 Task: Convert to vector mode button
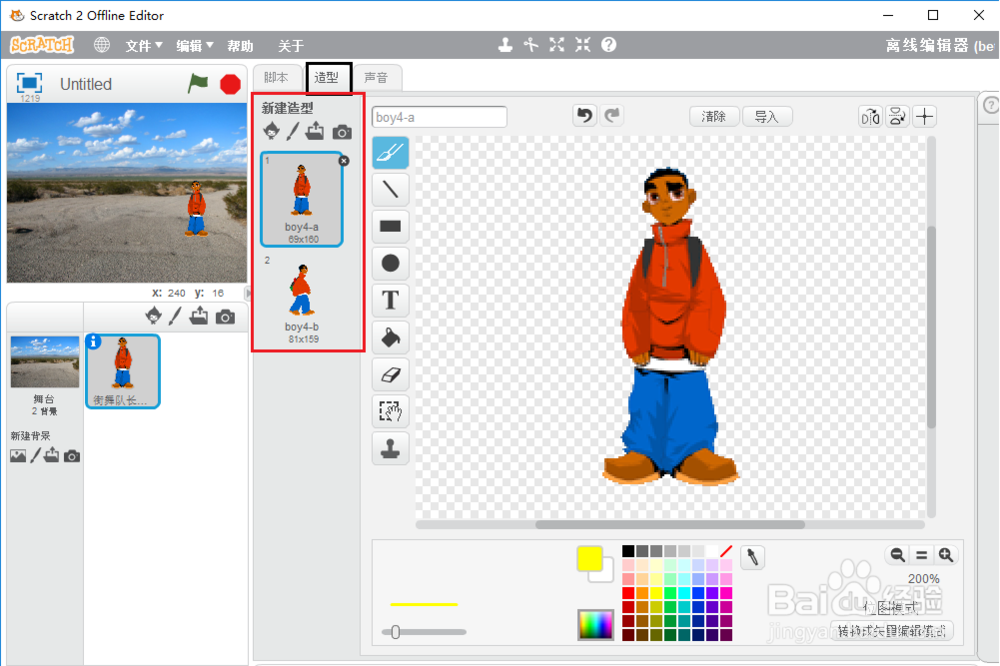pos(892,630)
